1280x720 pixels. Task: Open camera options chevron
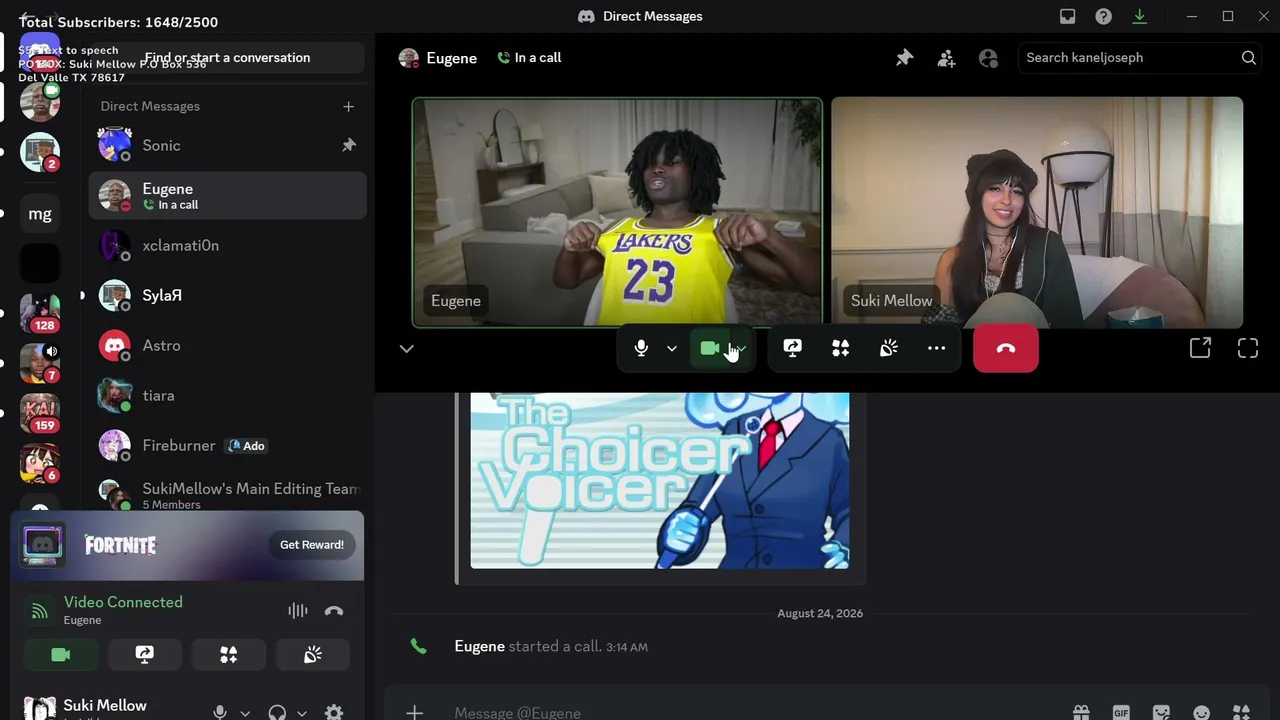(741, 348)
